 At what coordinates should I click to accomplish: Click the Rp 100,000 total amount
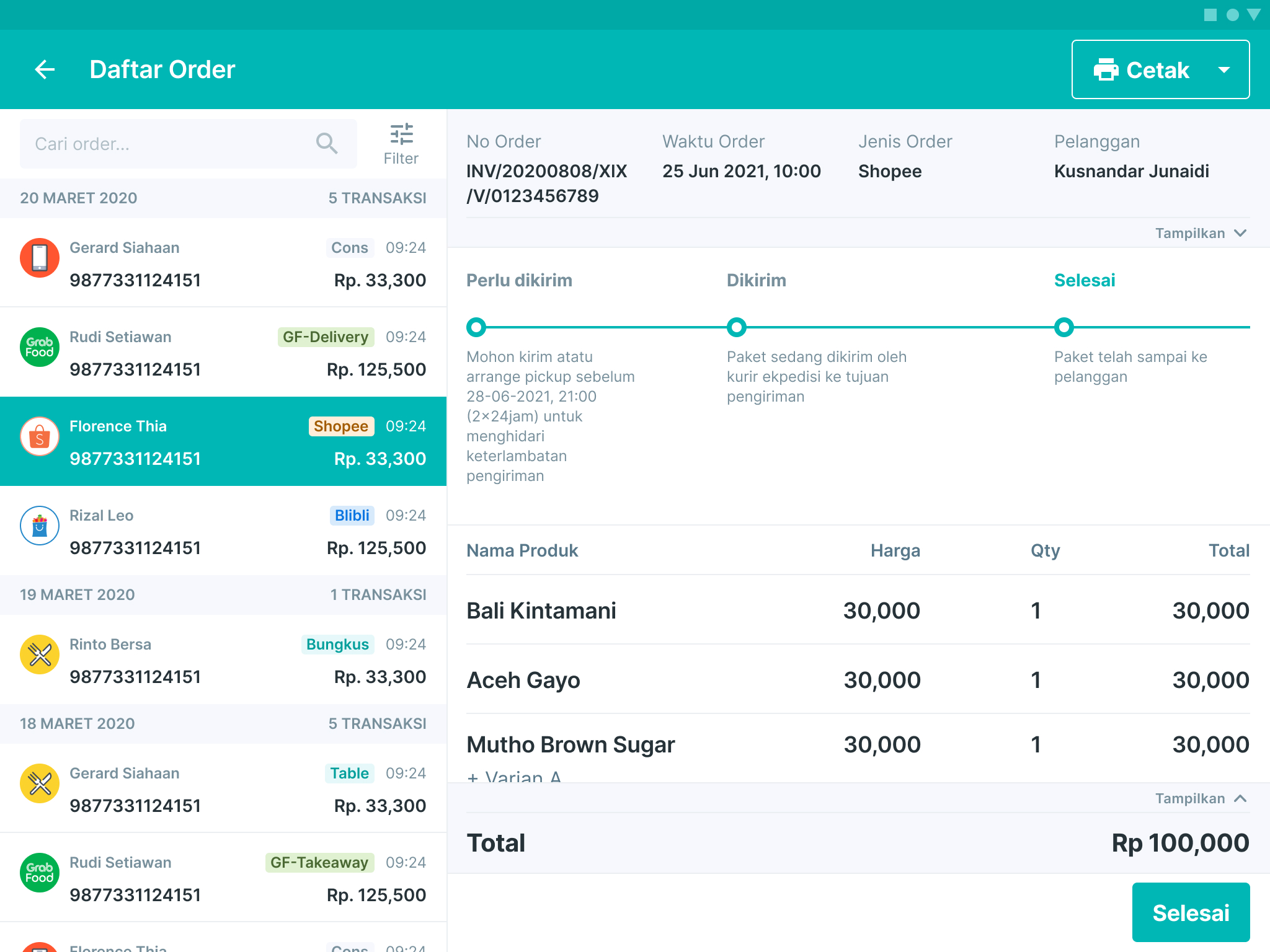(1180, 843)
